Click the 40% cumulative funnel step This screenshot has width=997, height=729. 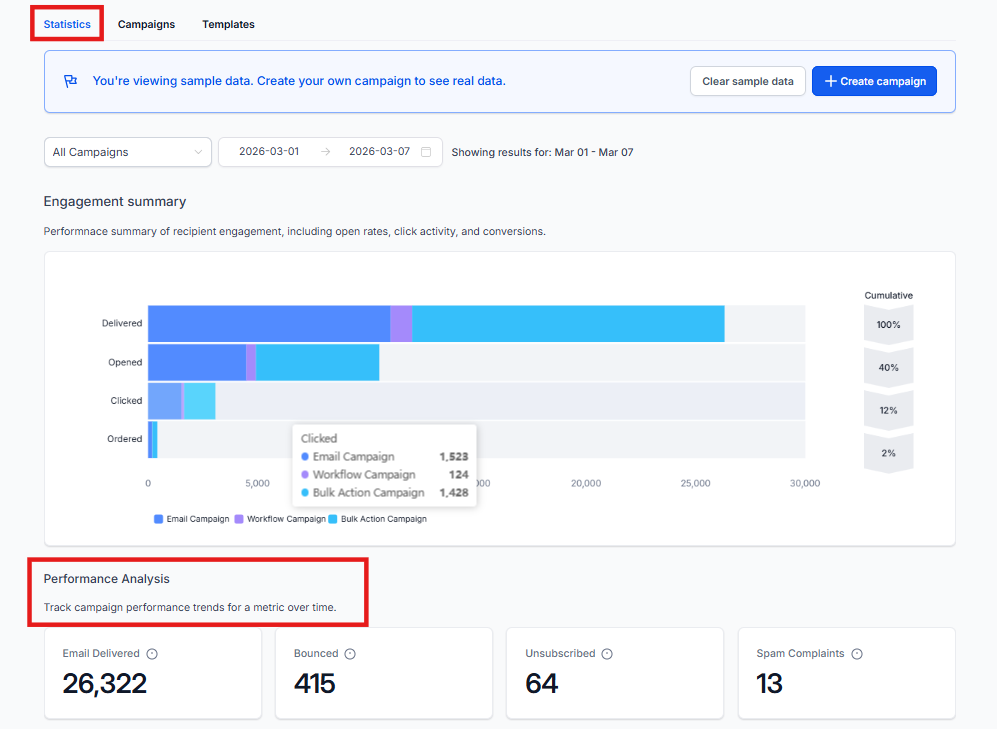[x=888, y=367]
